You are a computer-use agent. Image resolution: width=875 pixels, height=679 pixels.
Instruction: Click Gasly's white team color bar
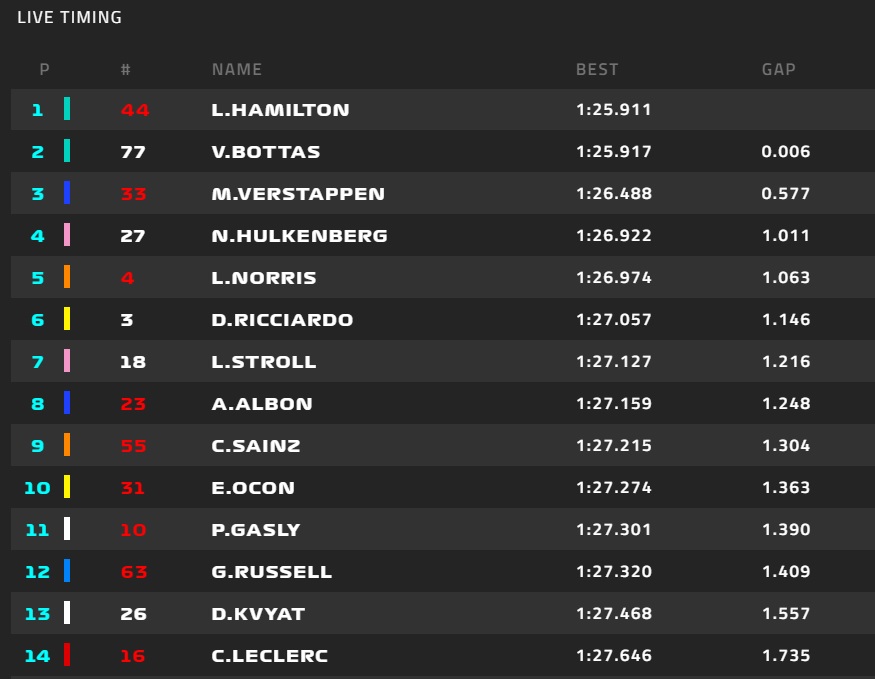pyautogui.click(x=67, y=529)
